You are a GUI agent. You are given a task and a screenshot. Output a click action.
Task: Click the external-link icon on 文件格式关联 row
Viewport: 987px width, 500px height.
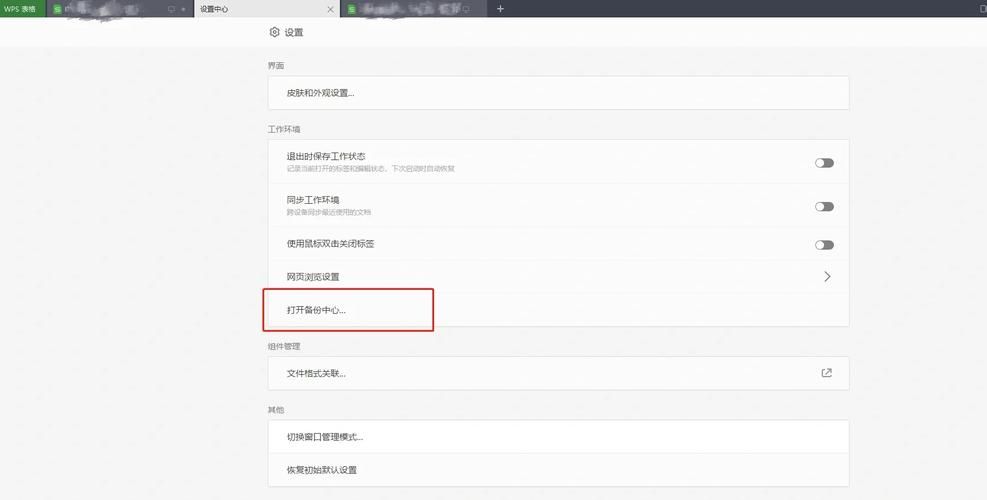coord(826,373)
